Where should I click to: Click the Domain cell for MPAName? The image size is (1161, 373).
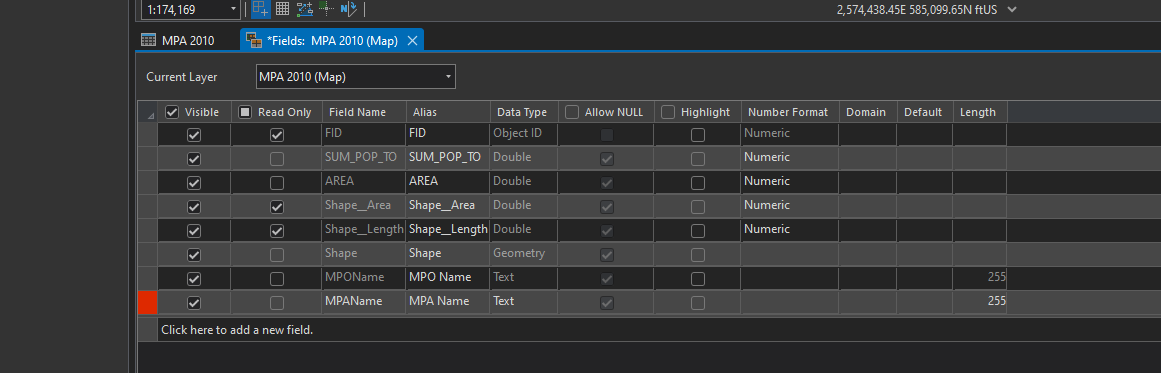868,301
